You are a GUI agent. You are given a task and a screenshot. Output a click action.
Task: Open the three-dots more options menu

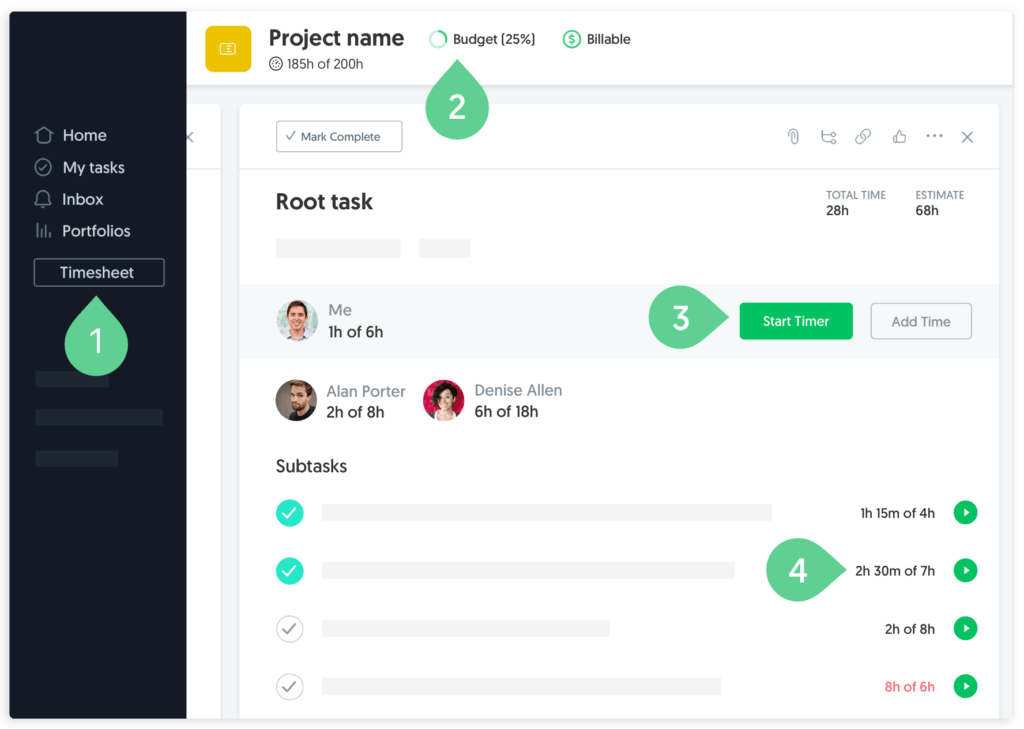935,136
